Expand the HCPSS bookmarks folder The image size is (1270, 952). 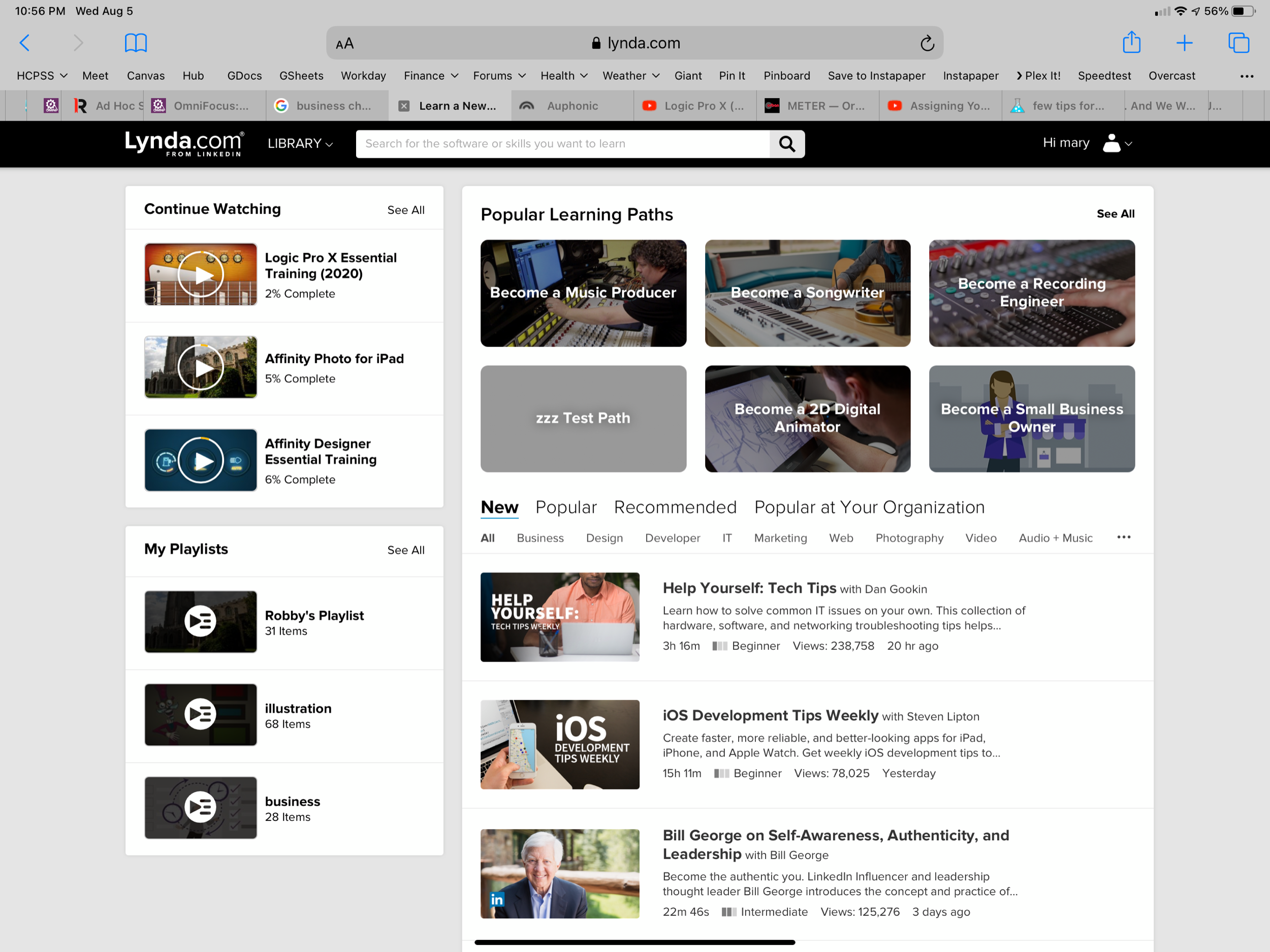pyautogui.click(x=42, y=76)
